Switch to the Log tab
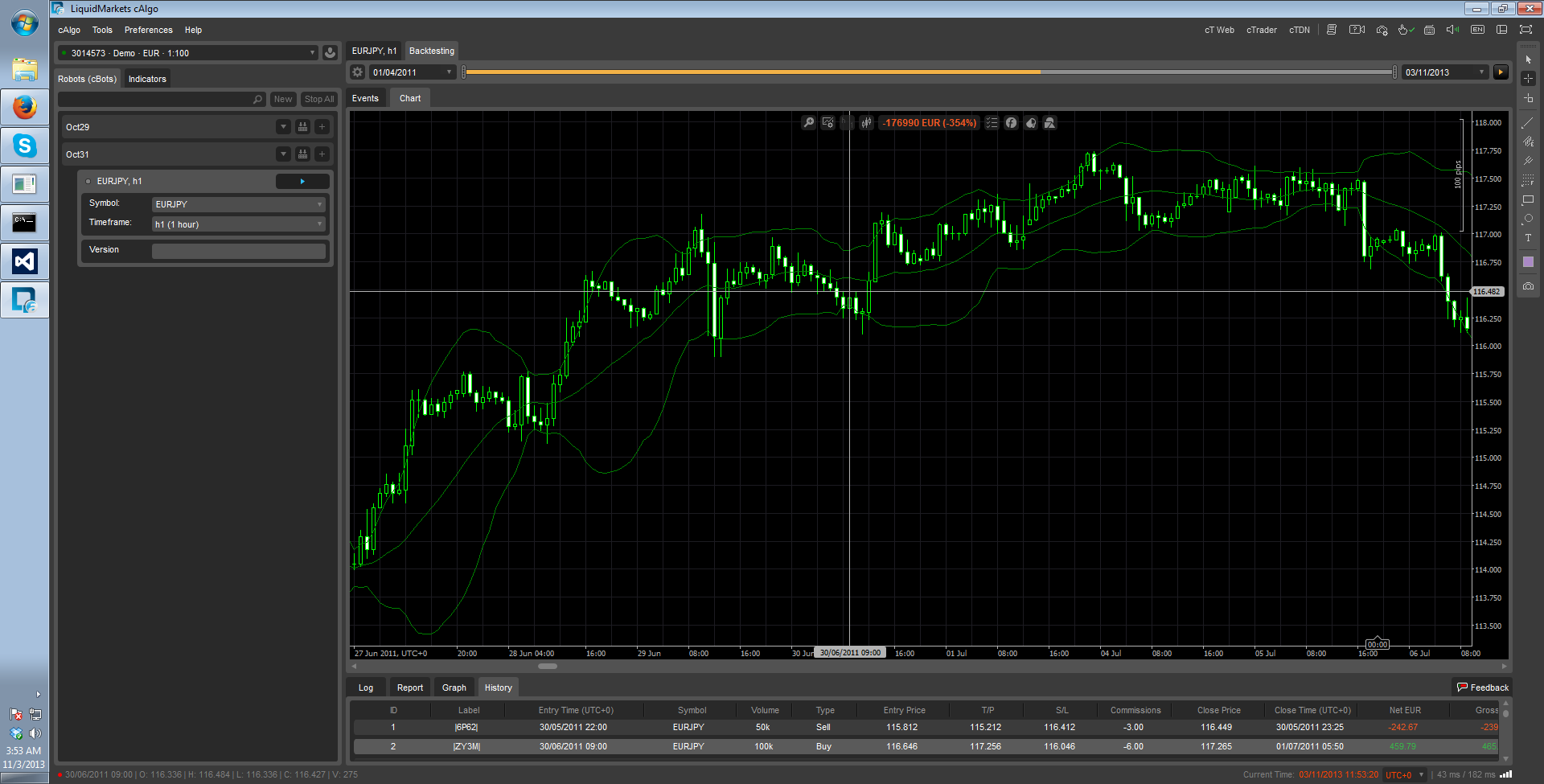 pos(366,688)
